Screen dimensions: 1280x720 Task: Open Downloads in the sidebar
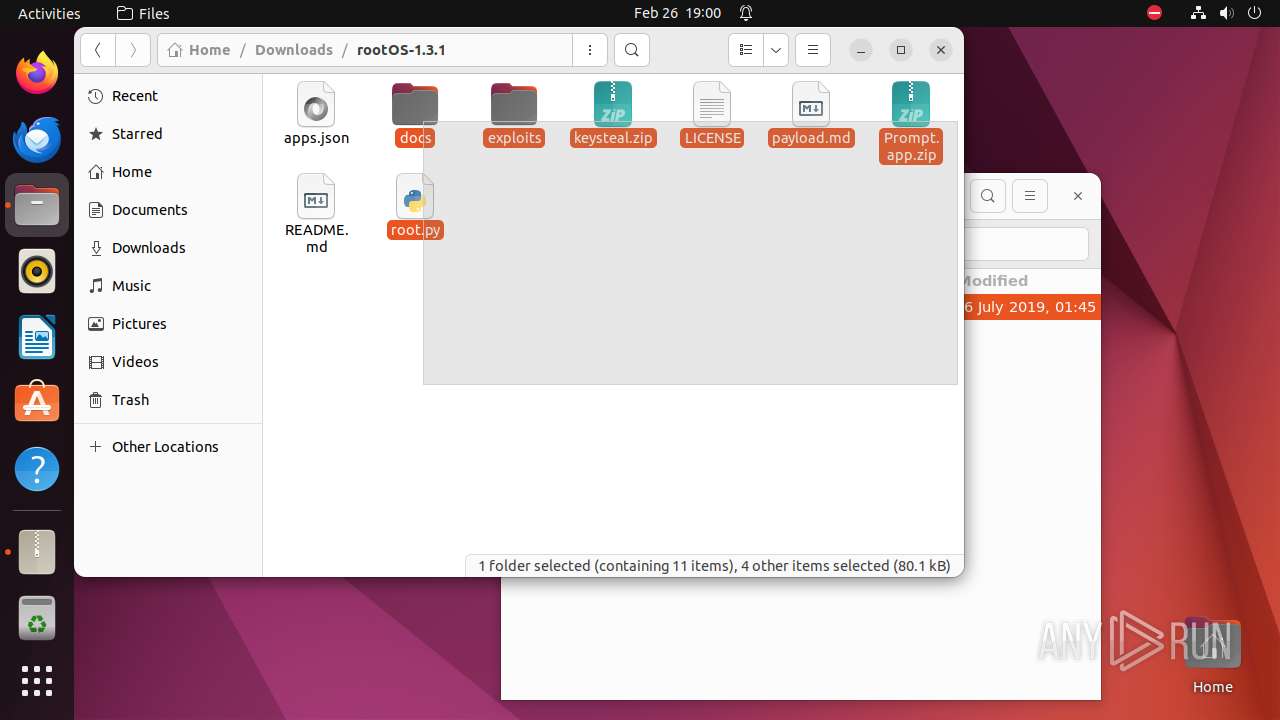click(168, 248)
